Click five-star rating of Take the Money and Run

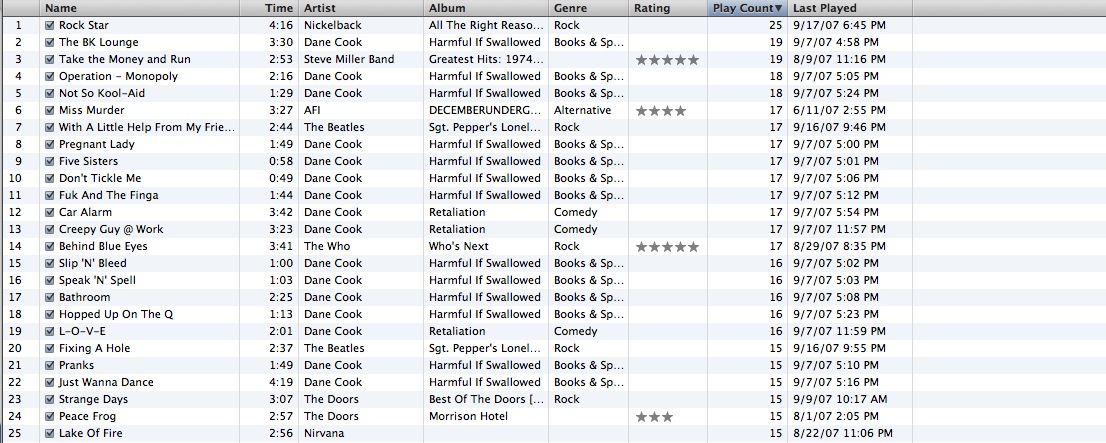pyautogui.click(x=667, y=60)
